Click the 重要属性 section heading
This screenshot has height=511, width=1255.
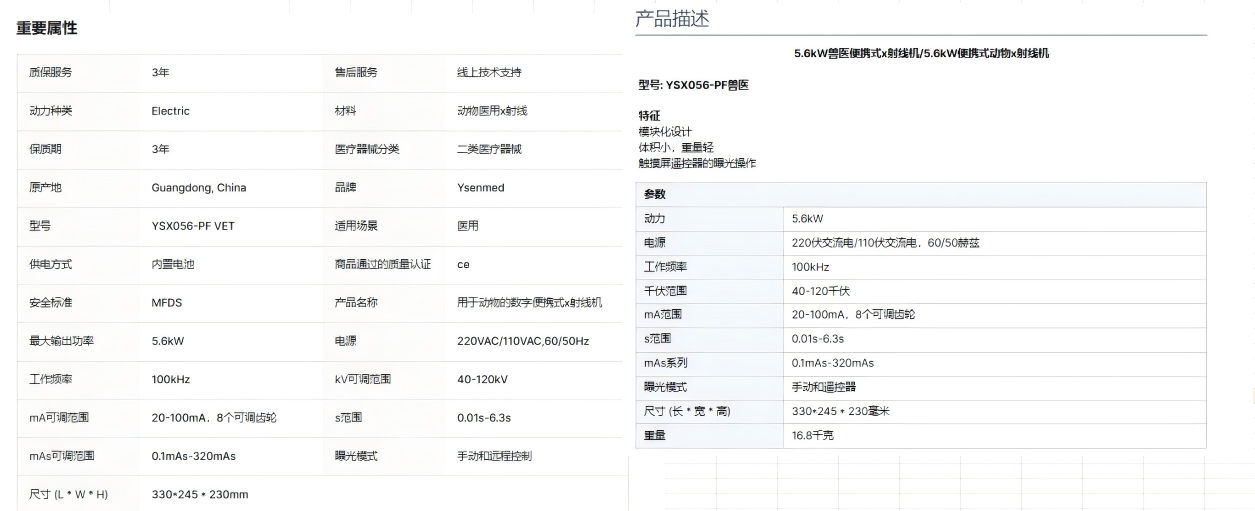pyautogui.click(x=47, y=29)
